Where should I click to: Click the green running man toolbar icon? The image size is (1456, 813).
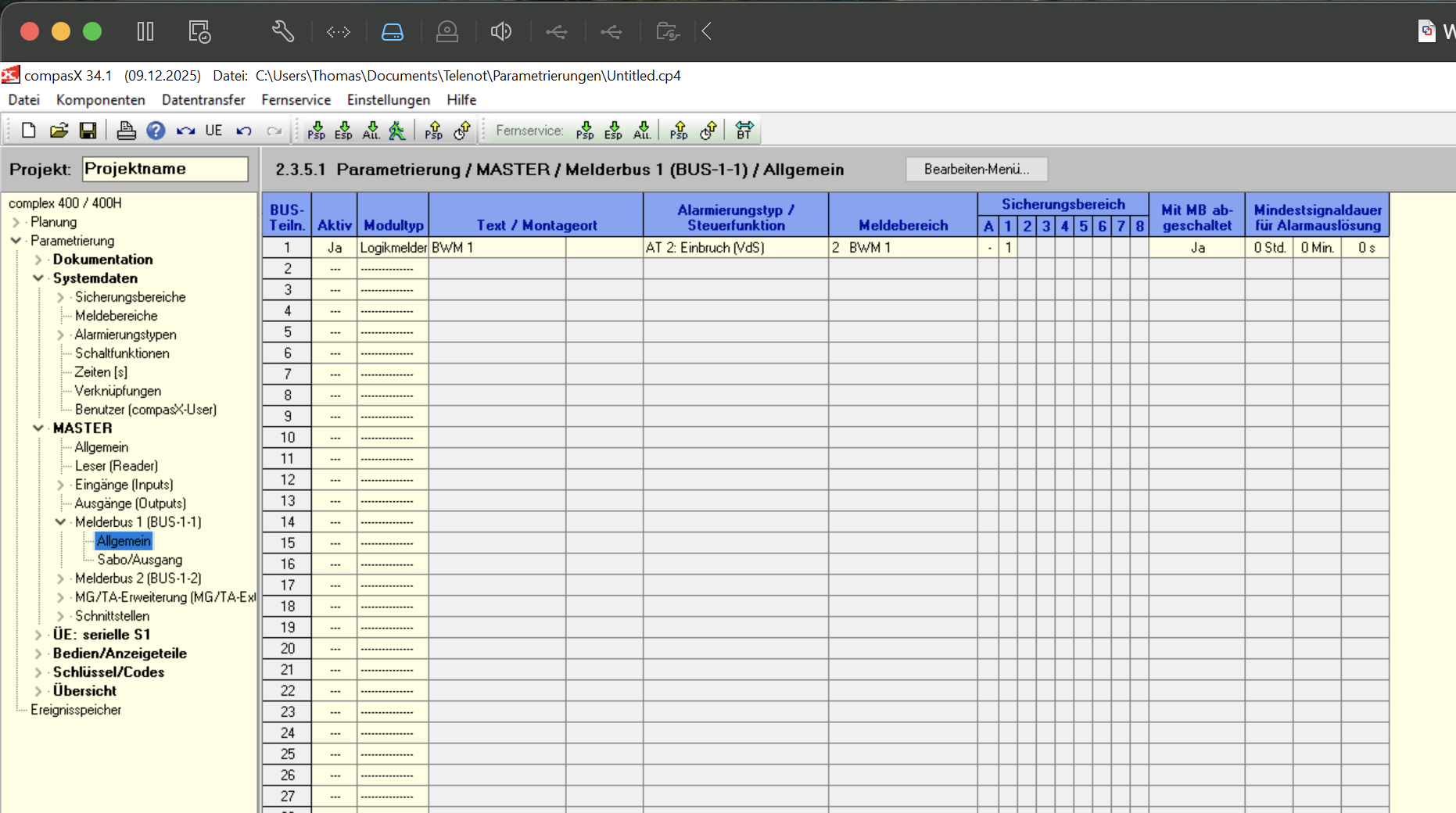397,131
